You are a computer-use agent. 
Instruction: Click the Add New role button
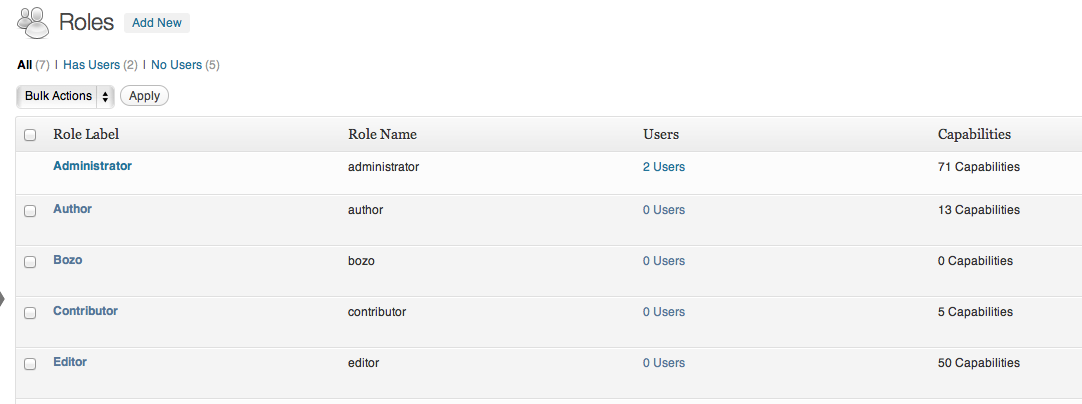click(x=156, y=23)
